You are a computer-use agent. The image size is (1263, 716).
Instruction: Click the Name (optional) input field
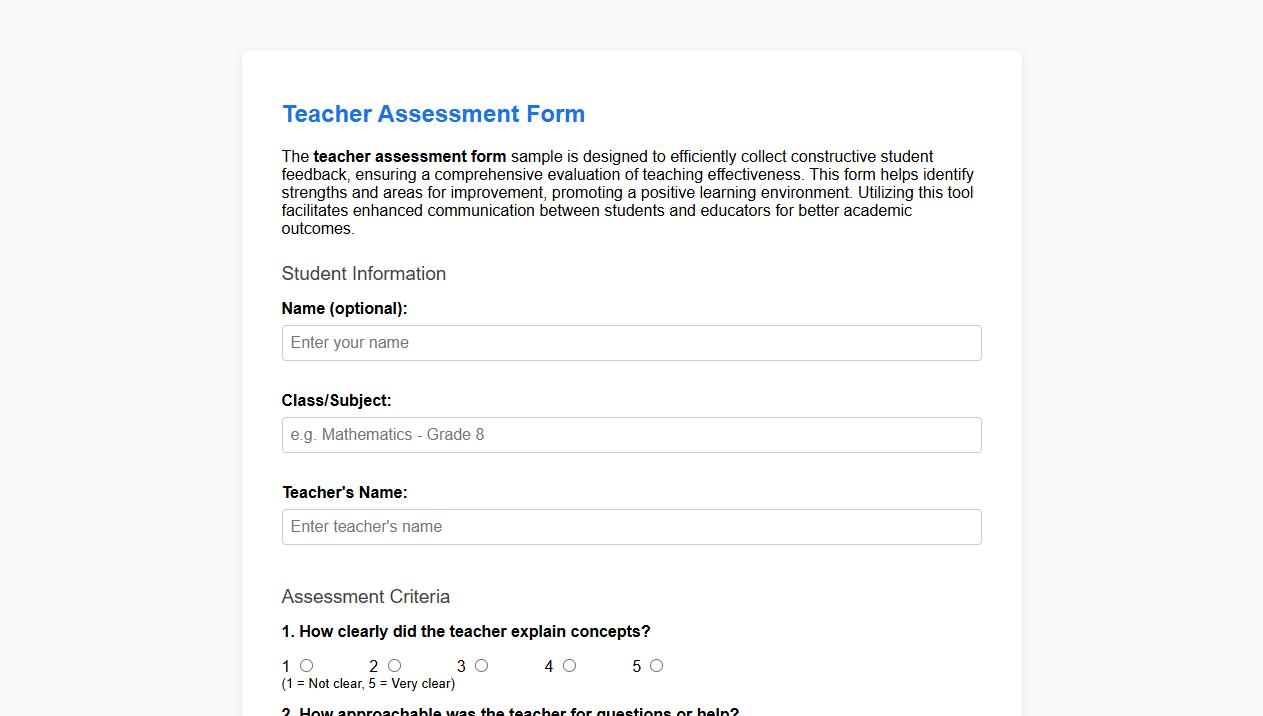click(631, 342)
